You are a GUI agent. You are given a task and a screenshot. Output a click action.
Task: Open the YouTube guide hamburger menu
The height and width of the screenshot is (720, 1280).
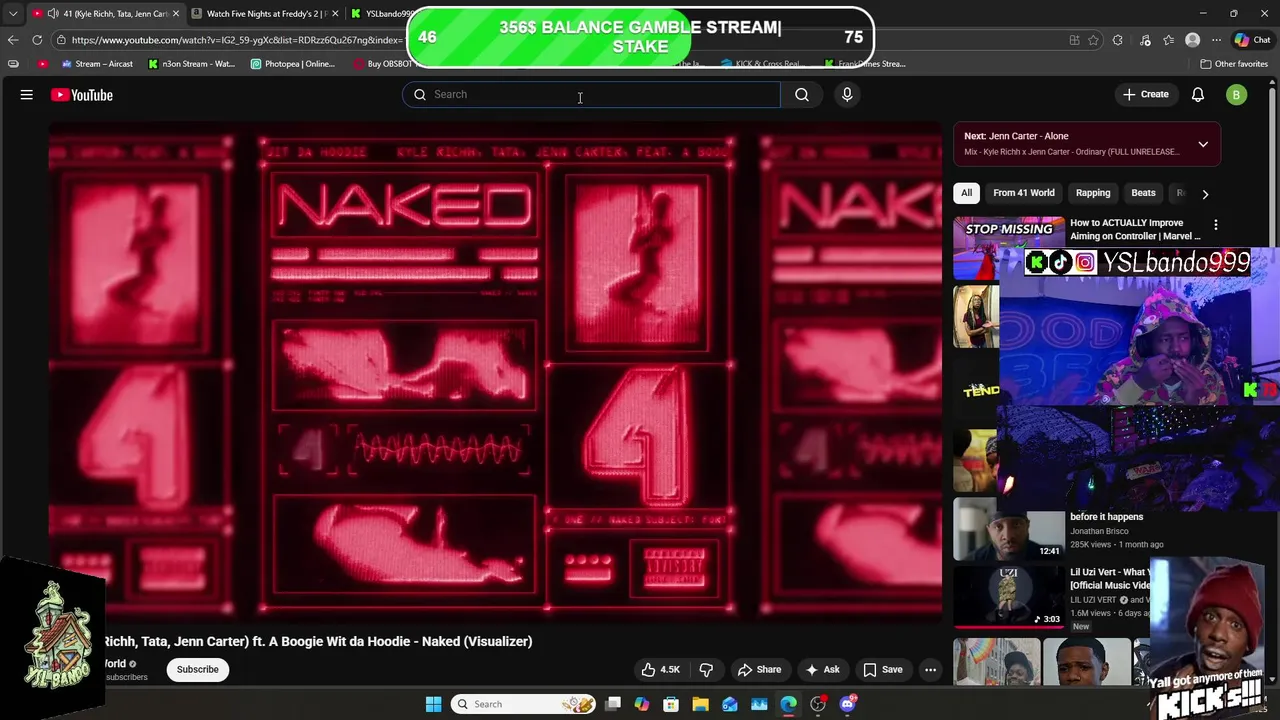pyautogui.click(x=27, y=95)
